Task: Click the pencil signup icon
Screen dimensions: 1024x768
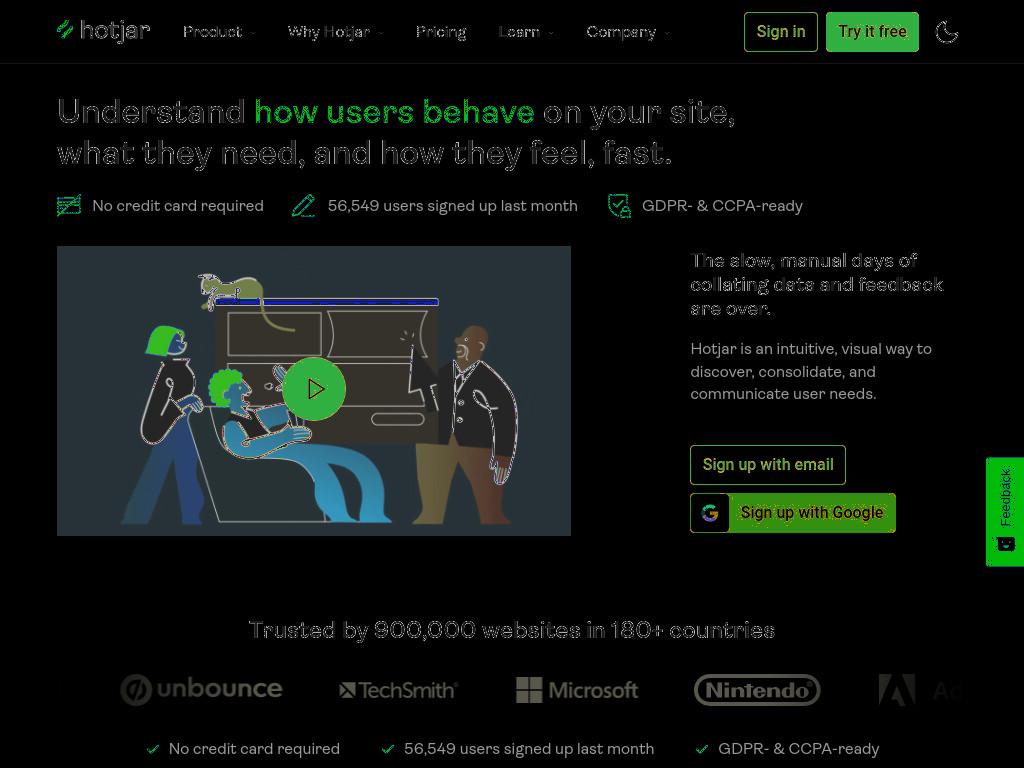Action: [x=304, y=205]
